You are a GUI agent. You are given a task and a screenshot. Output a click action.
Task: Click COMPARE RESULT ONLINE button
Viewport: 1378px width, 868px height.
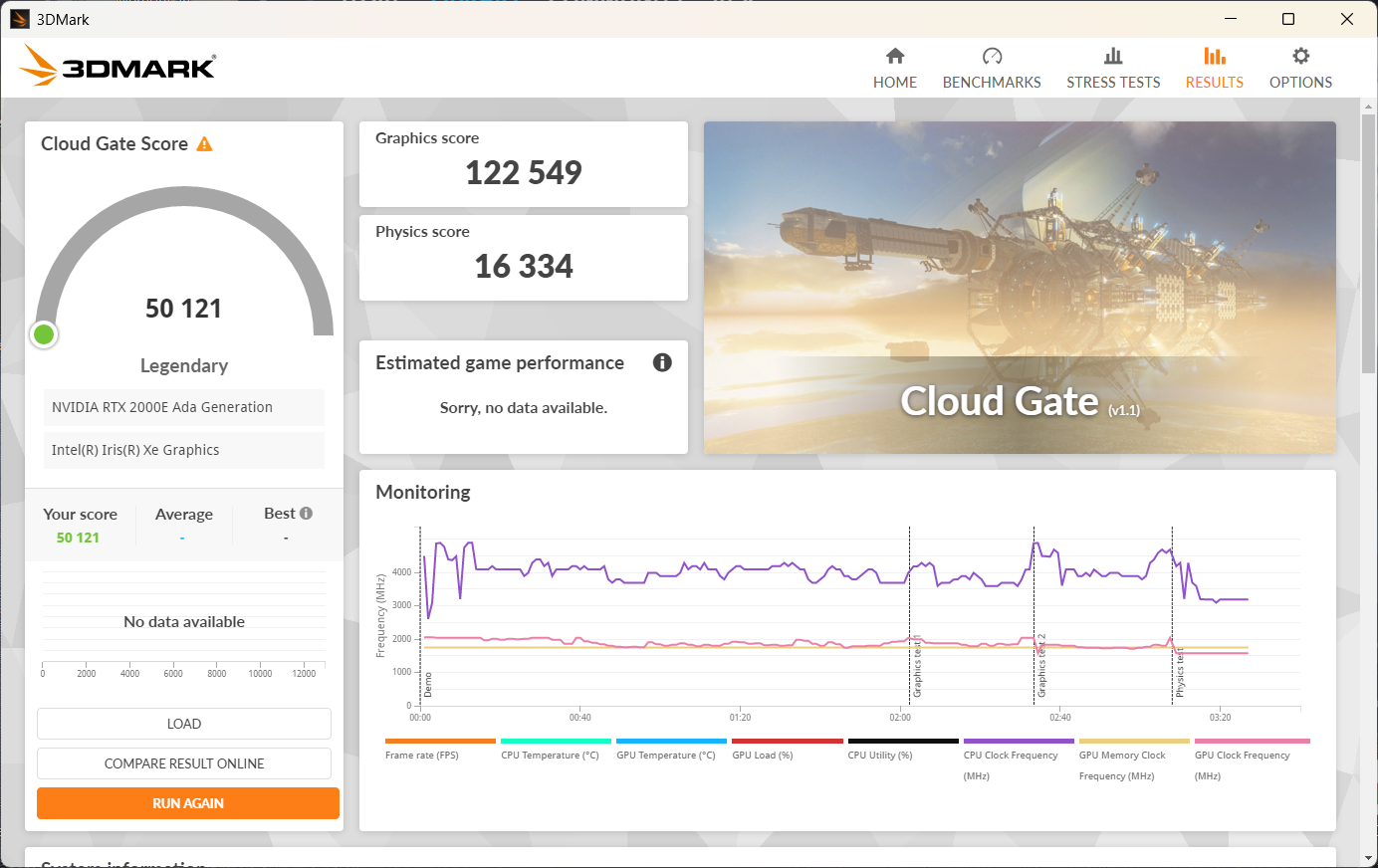[x=184, y=763]
